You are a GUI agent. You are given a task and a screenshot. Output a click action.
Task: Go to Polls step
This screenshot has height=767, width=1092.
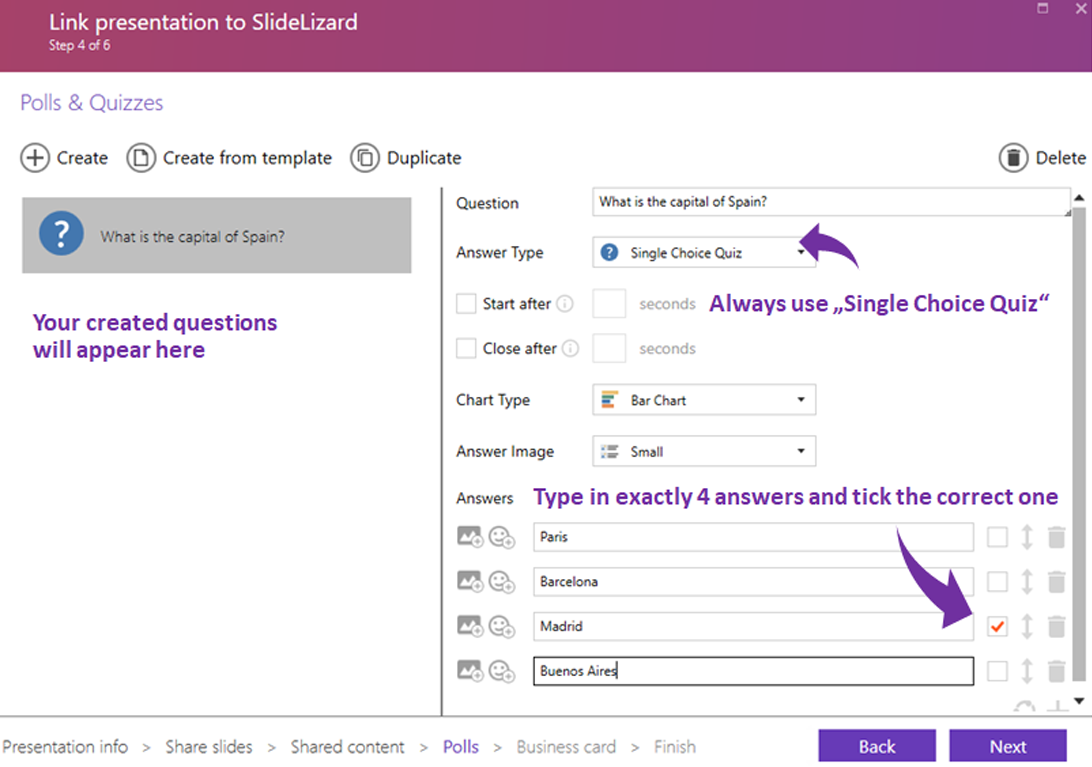point(461,747)
